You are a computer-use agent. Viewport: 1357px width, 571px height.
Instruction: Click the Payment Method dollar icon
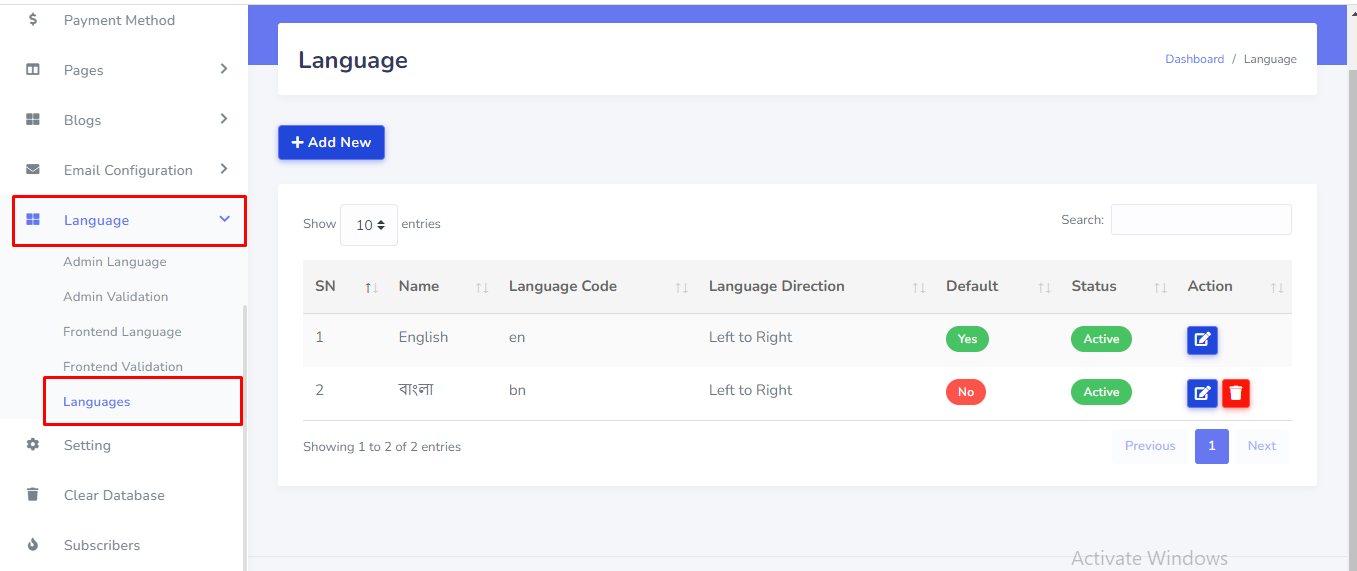pyautogui.click(x=33, y=20)
